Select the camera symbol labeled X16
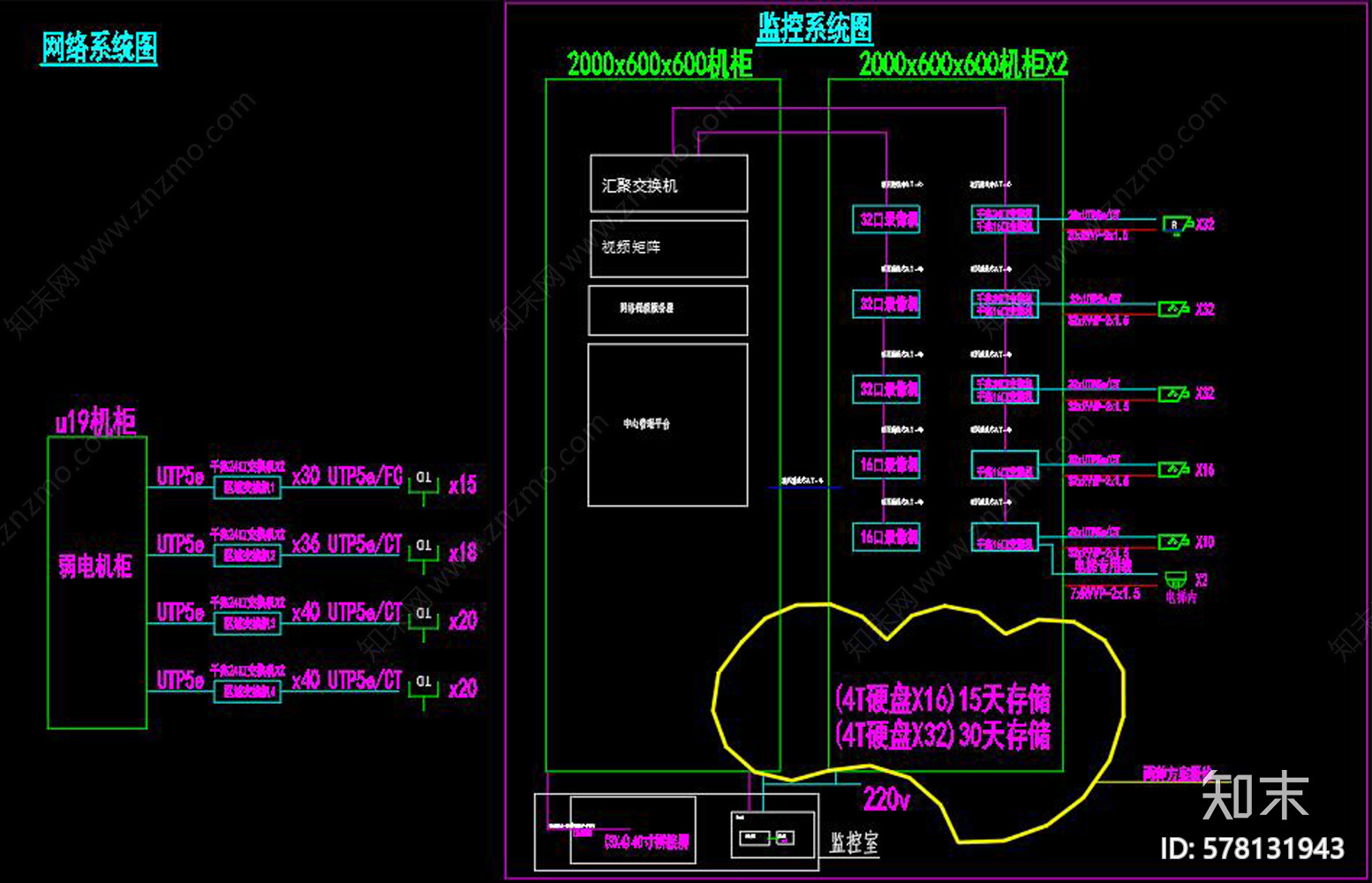This screenshot has width=1372, height=883. click(x=1173, y=470)
